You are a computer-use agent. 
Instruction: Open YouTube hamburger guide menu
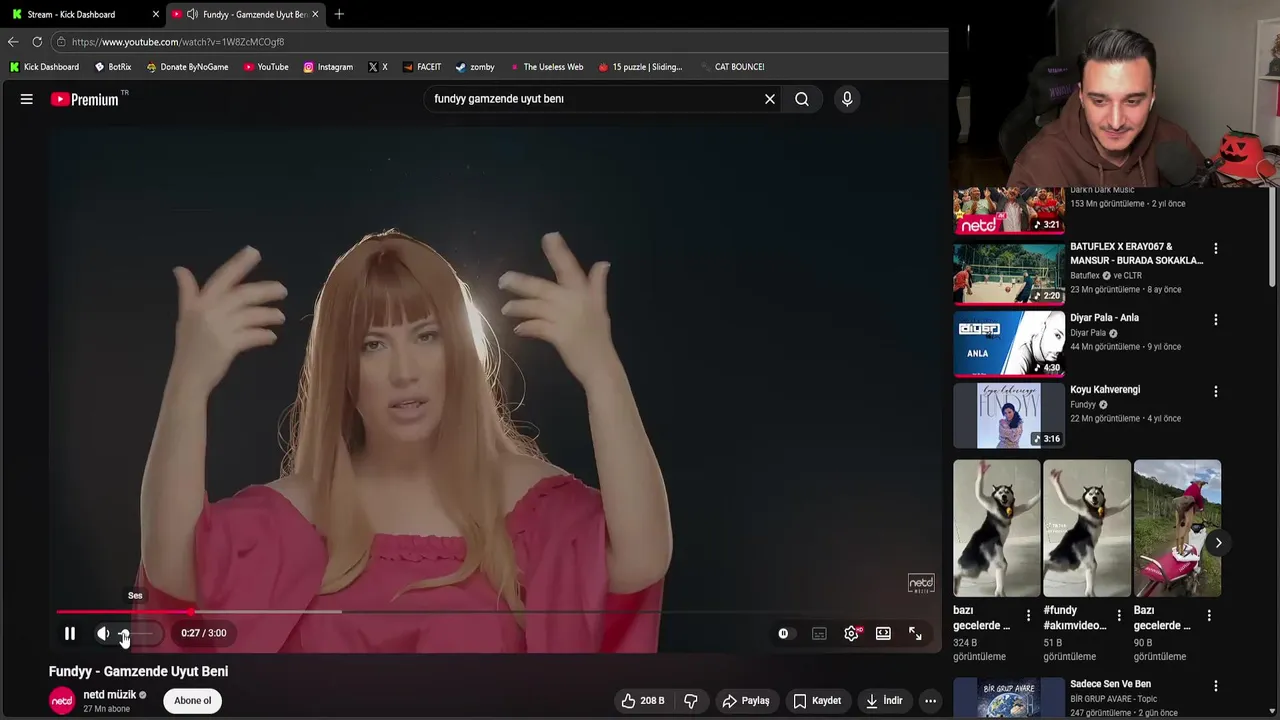pos(27,99)
